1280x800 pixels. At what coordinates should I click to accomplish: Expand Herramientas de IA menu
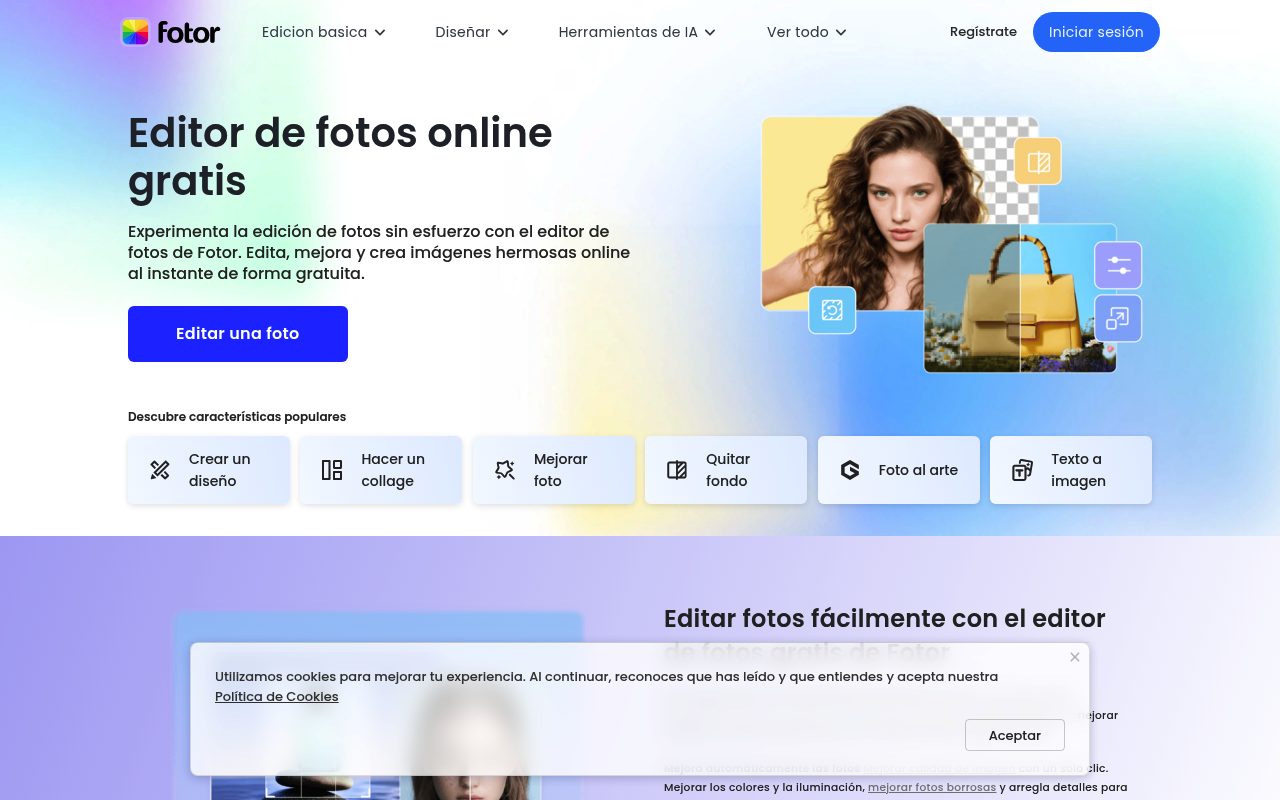click(637, 32)
